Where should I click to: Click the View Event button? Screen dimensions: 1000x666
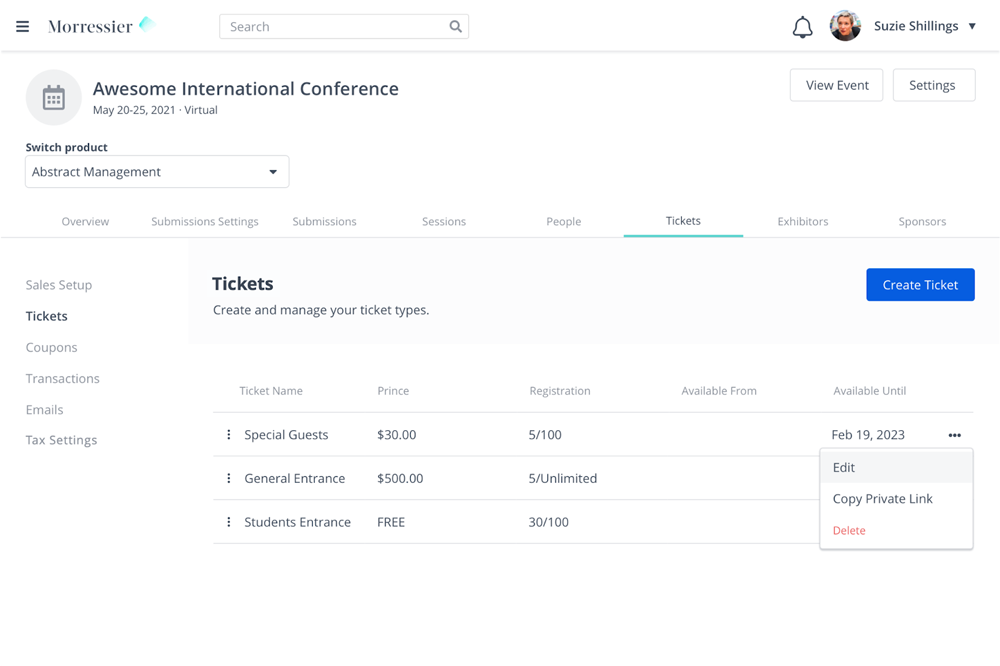tap(836, 85)
